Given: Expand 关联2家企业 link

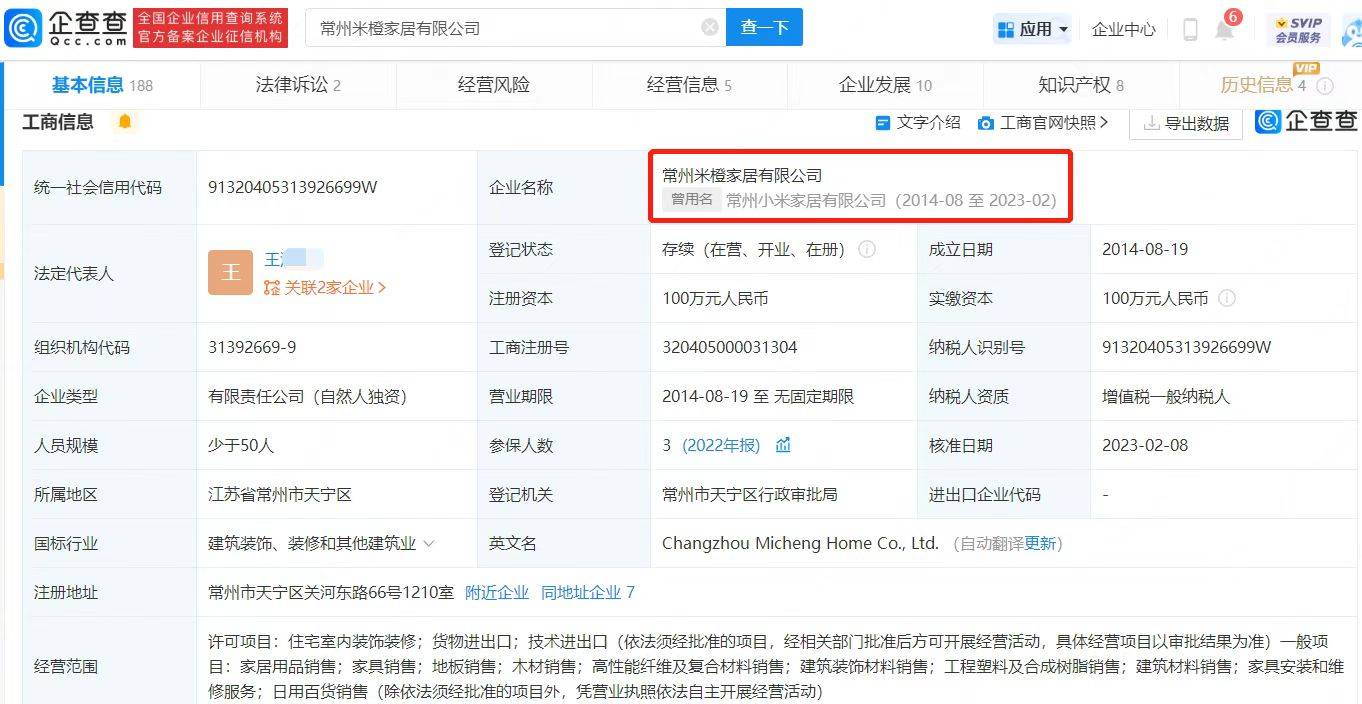Looking at the screenshot, I should [325, 288].
